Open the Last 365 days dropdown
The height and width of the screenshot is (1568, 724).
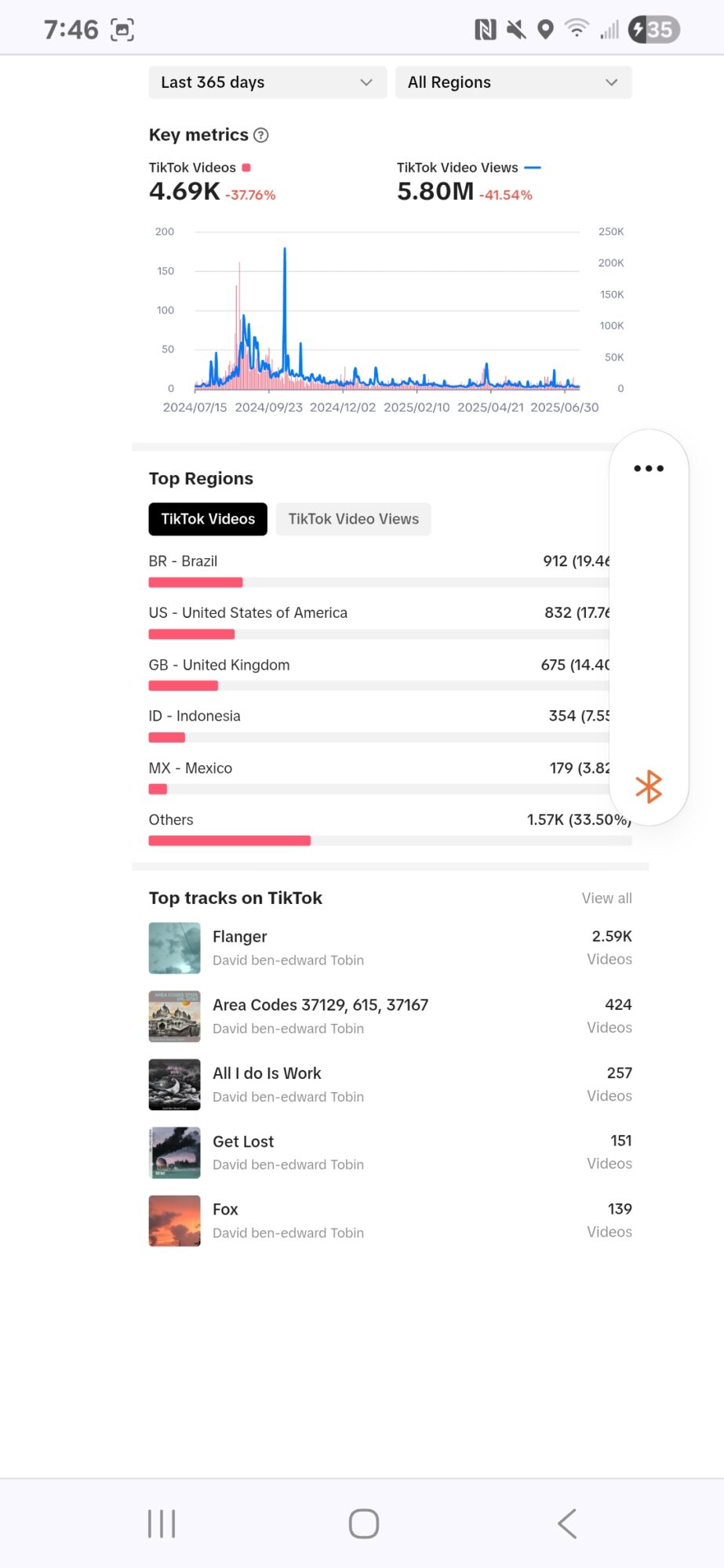(x=267, y=82)
